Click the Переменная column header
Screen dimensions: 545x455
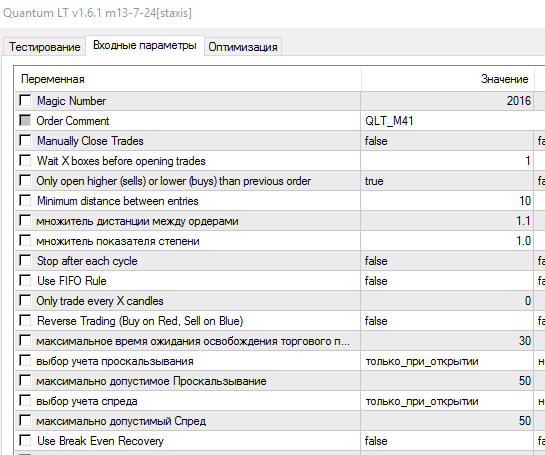tap(188, 79)
